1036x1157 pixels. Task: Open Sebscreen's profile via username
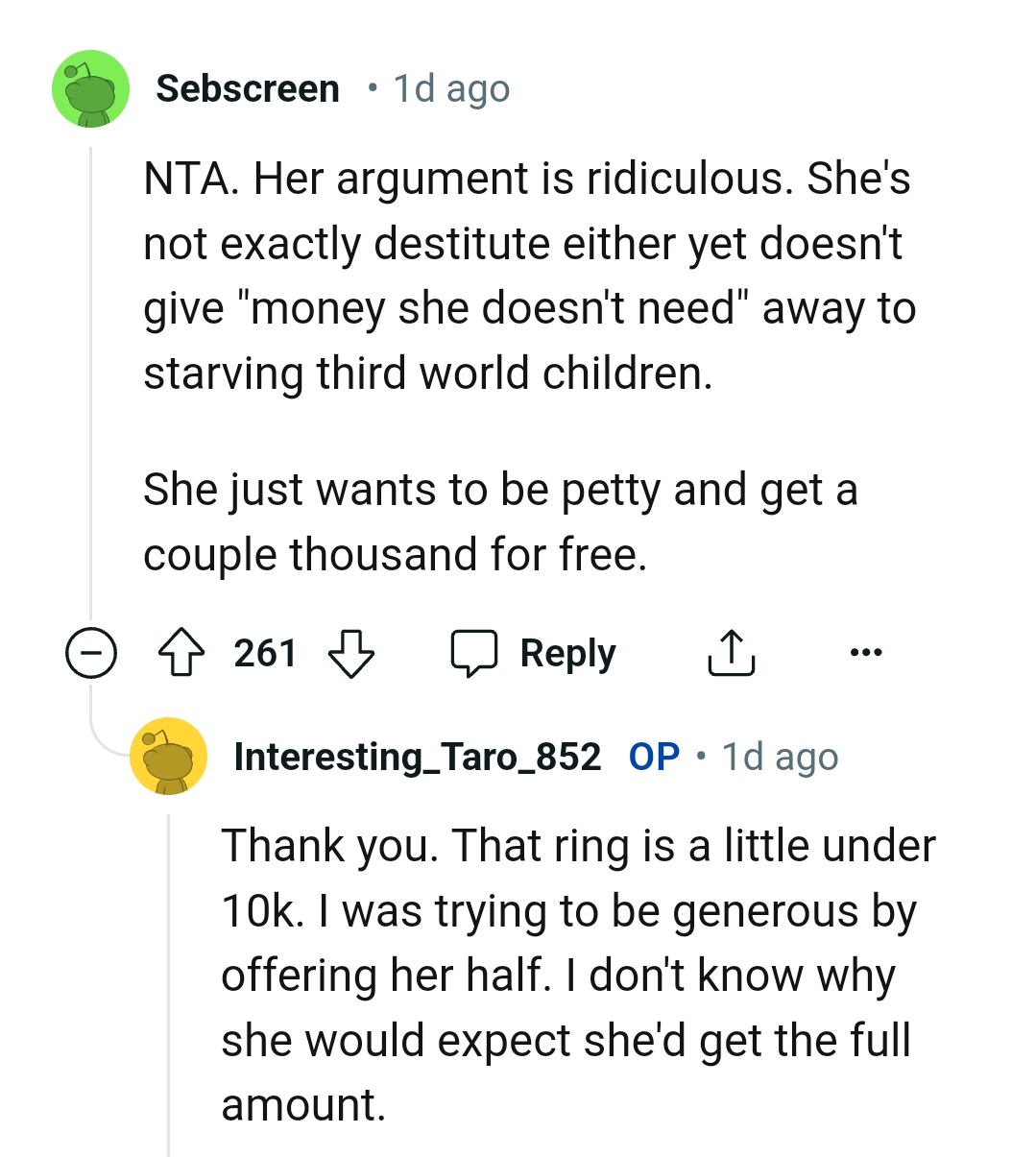[250, 88]
